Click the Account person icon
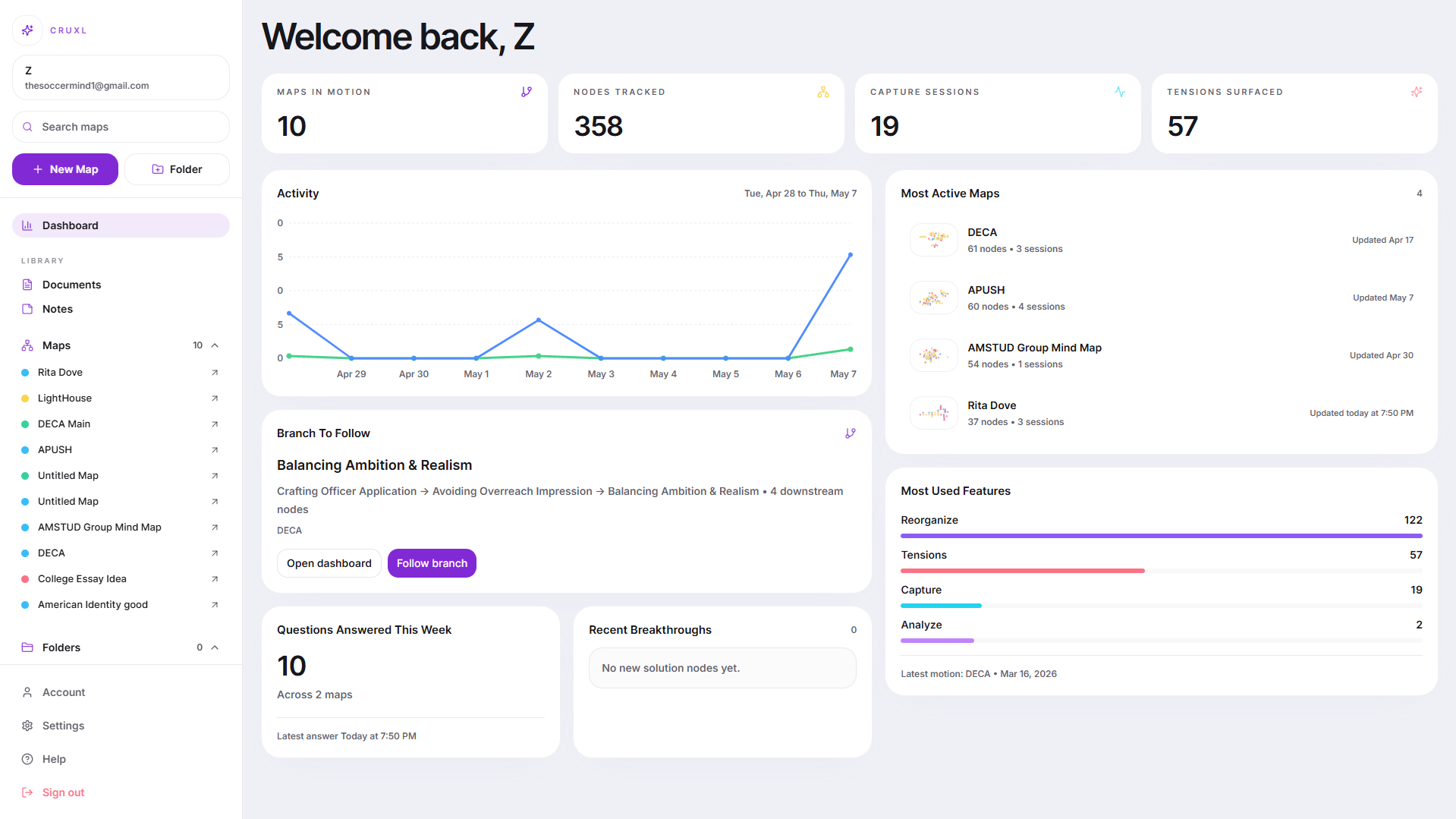Screen dimensions: 1456x819 [27, 692]
